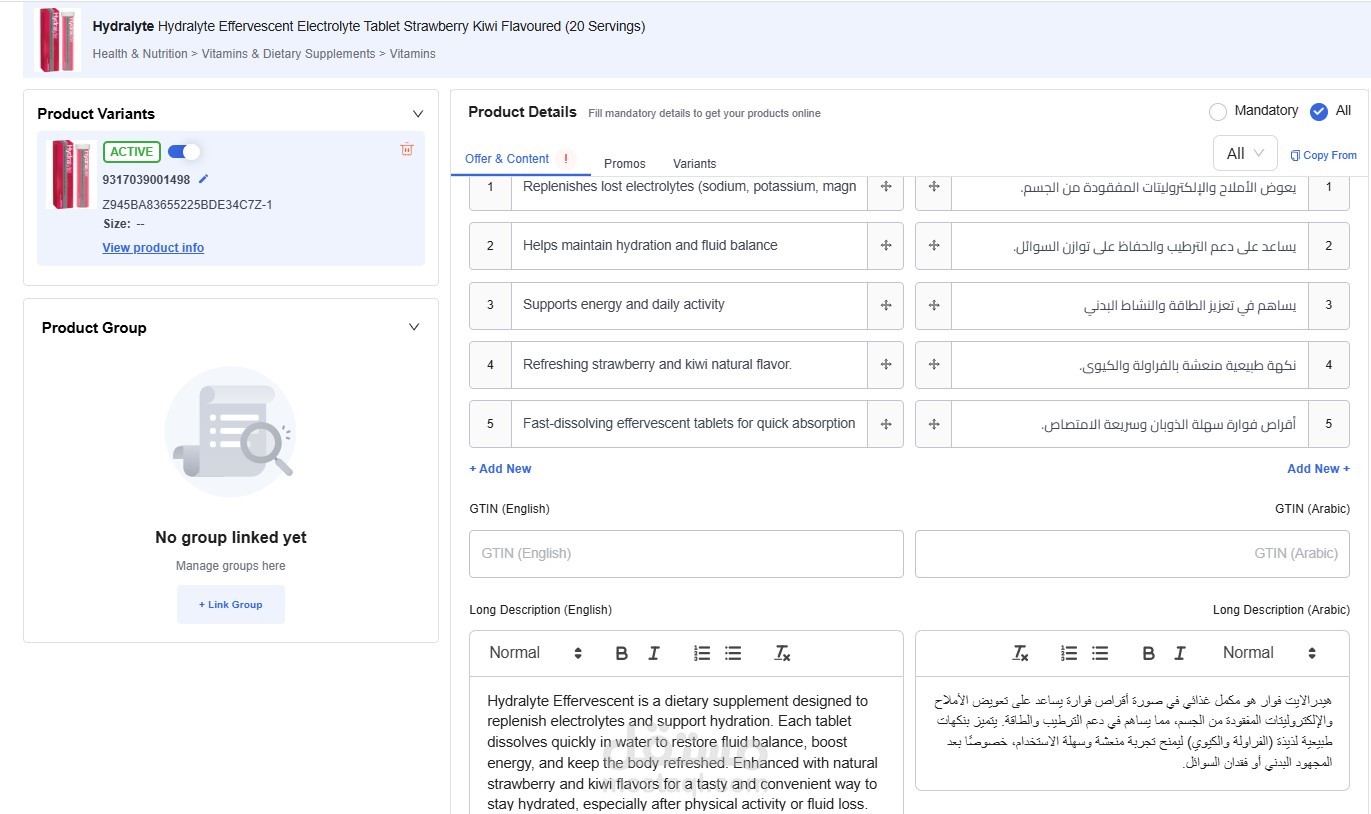Viewport: 1371px width, 814px height.
Task: Click the Copy From icon button
Action: pos(1323,155)
